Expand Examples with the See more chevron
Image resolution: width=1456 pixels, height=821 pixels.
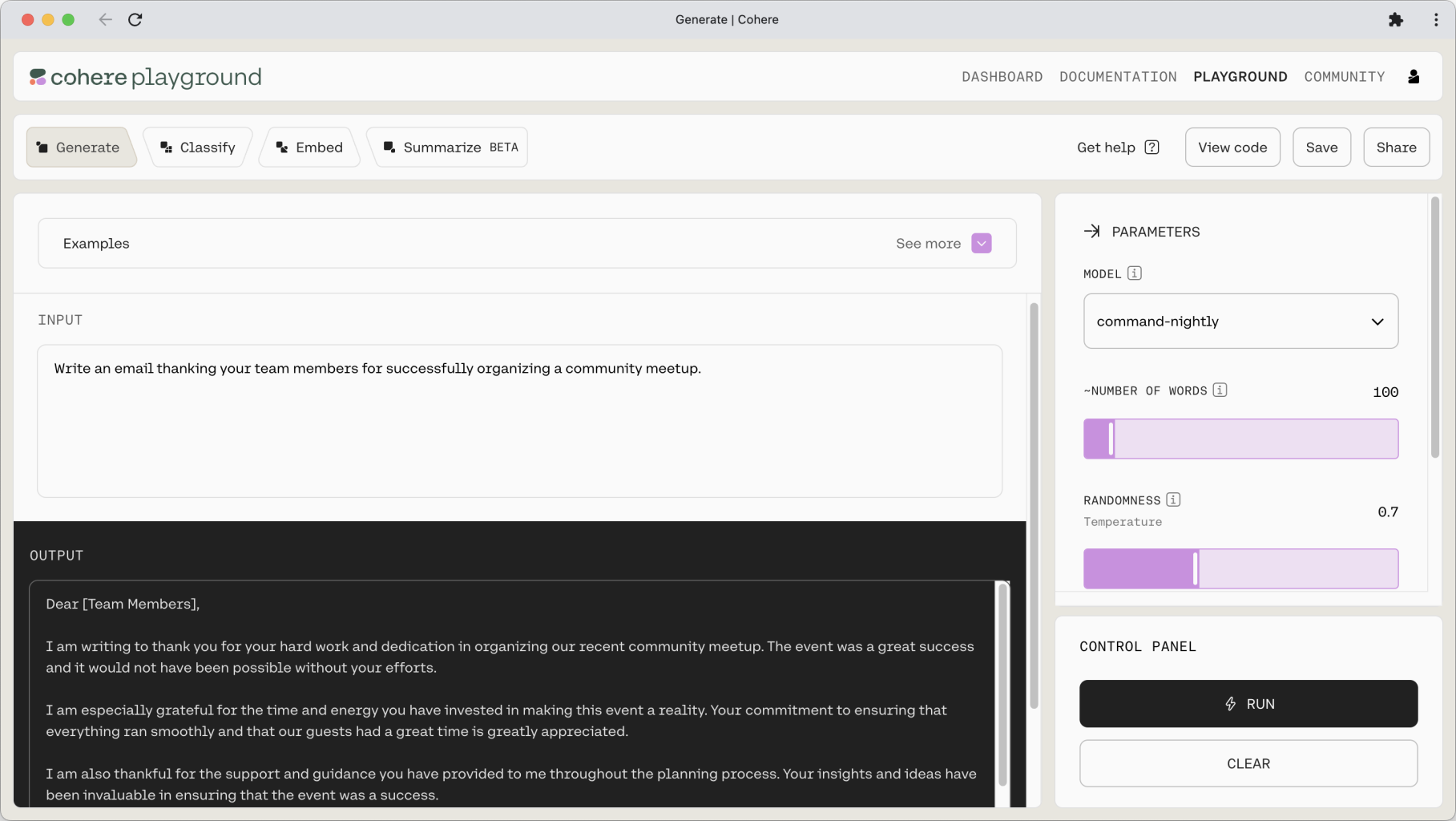982,243
